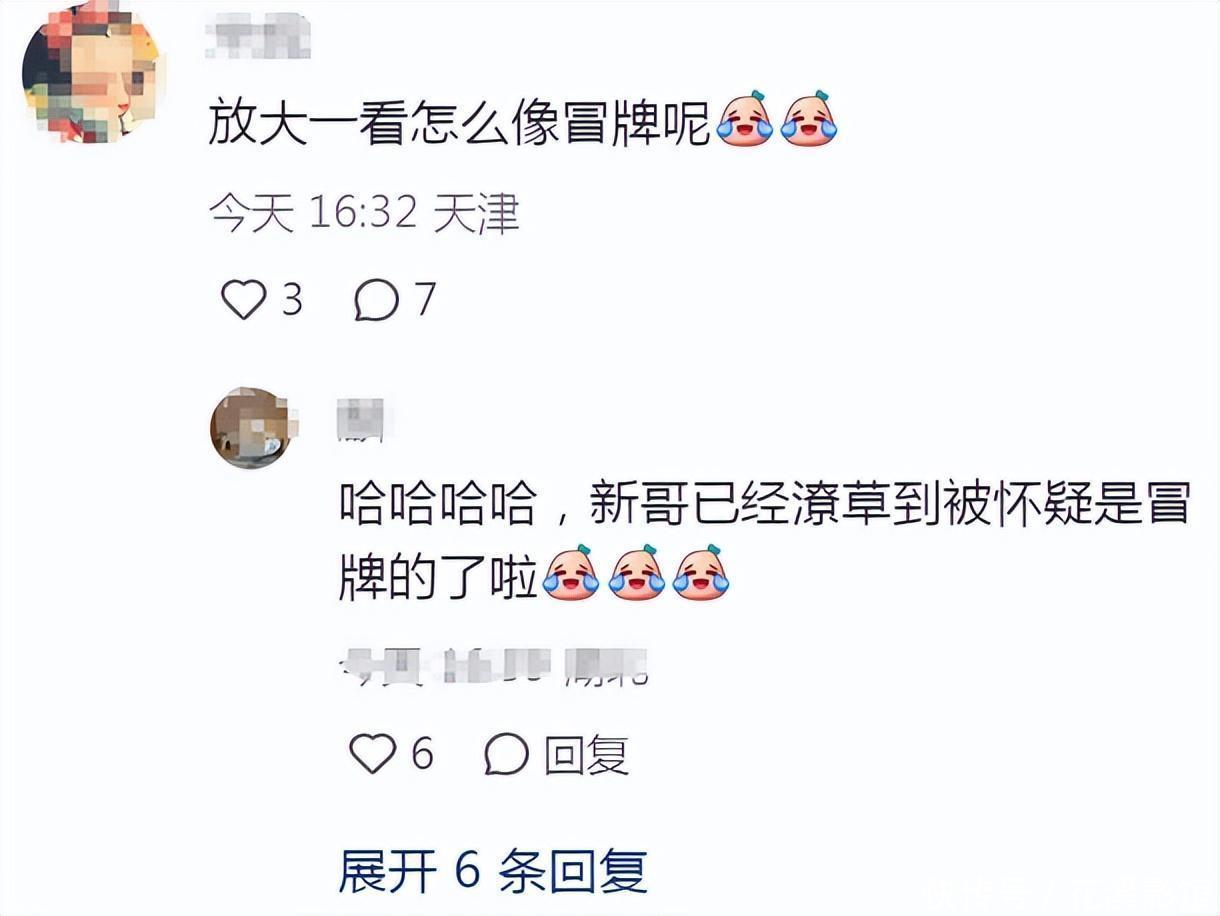Click the like count 6 on the reply

tap(422, 753)
